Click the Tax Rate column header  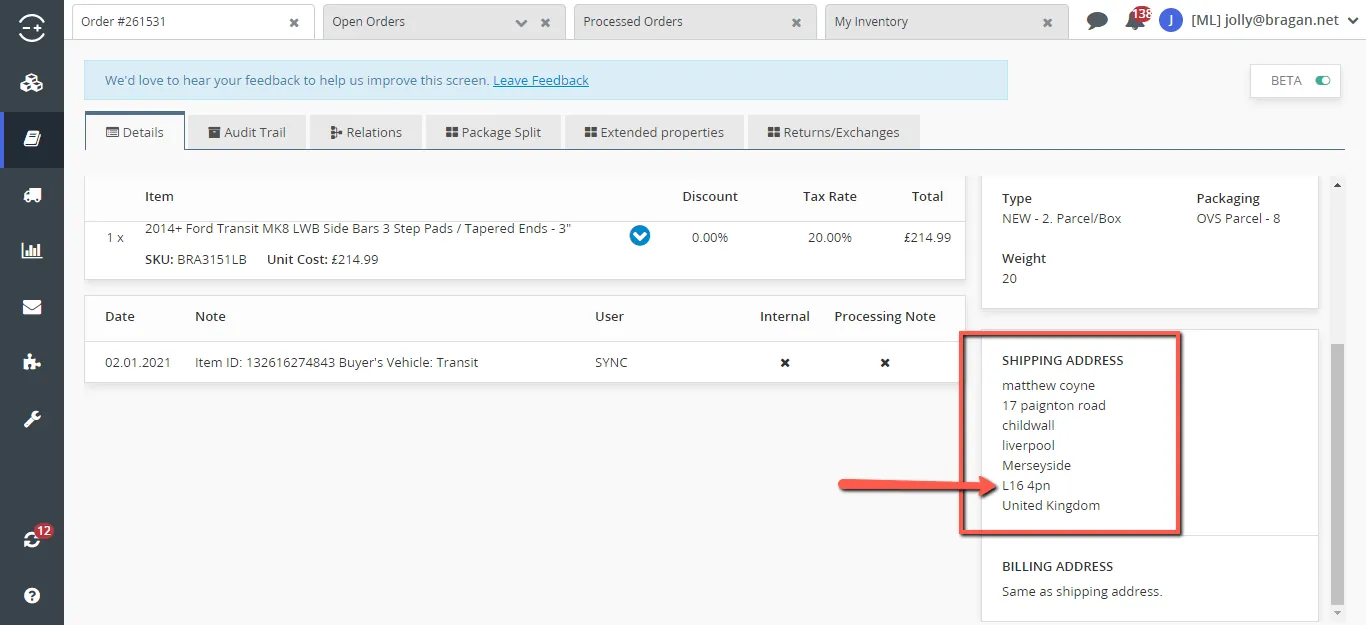point(830,196)
